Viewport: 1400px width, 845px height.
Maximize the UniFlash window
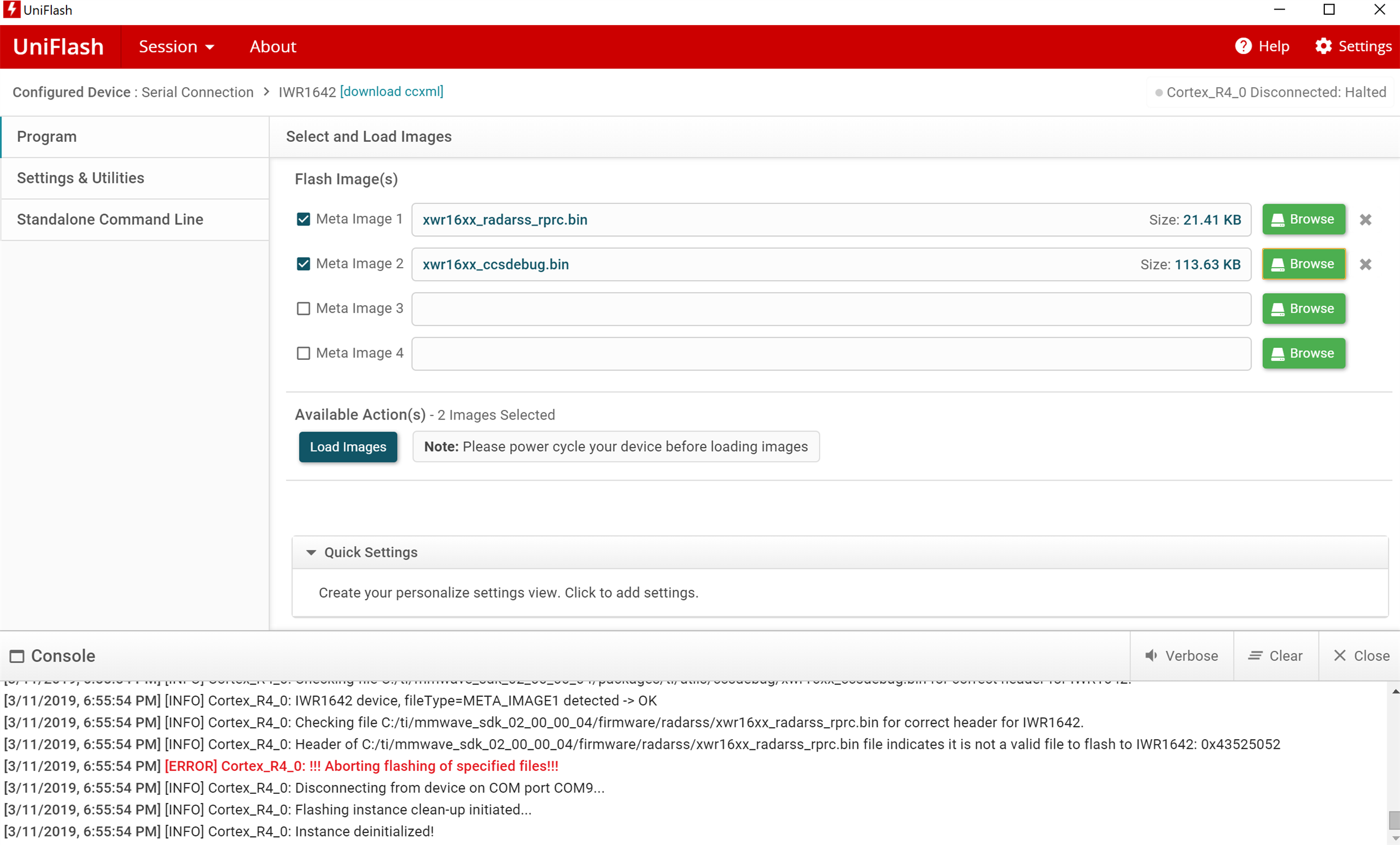click(x=1329, y=10)
